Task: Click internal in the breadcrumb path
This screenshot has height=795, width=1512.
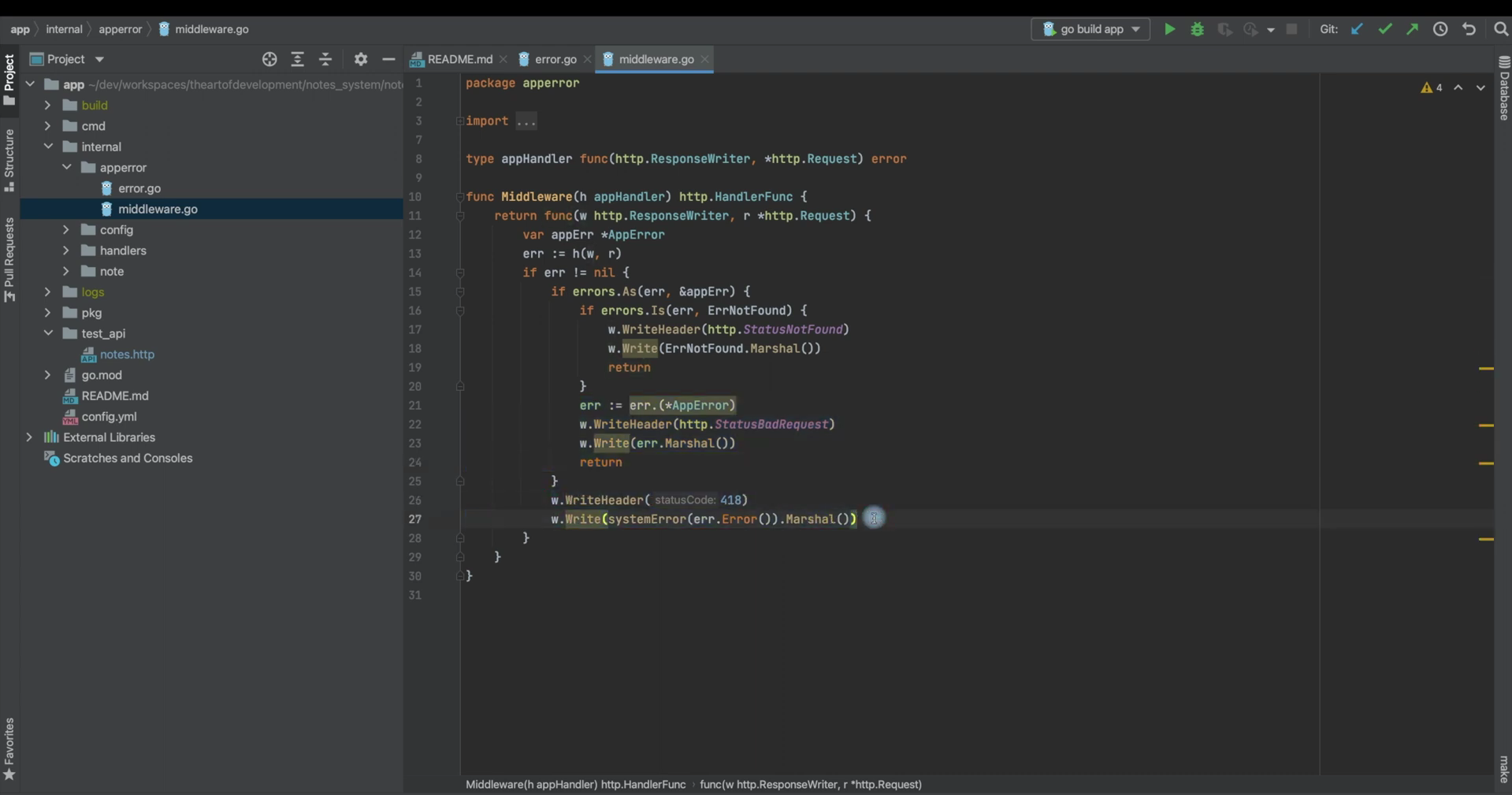Action: click(64, 29)
